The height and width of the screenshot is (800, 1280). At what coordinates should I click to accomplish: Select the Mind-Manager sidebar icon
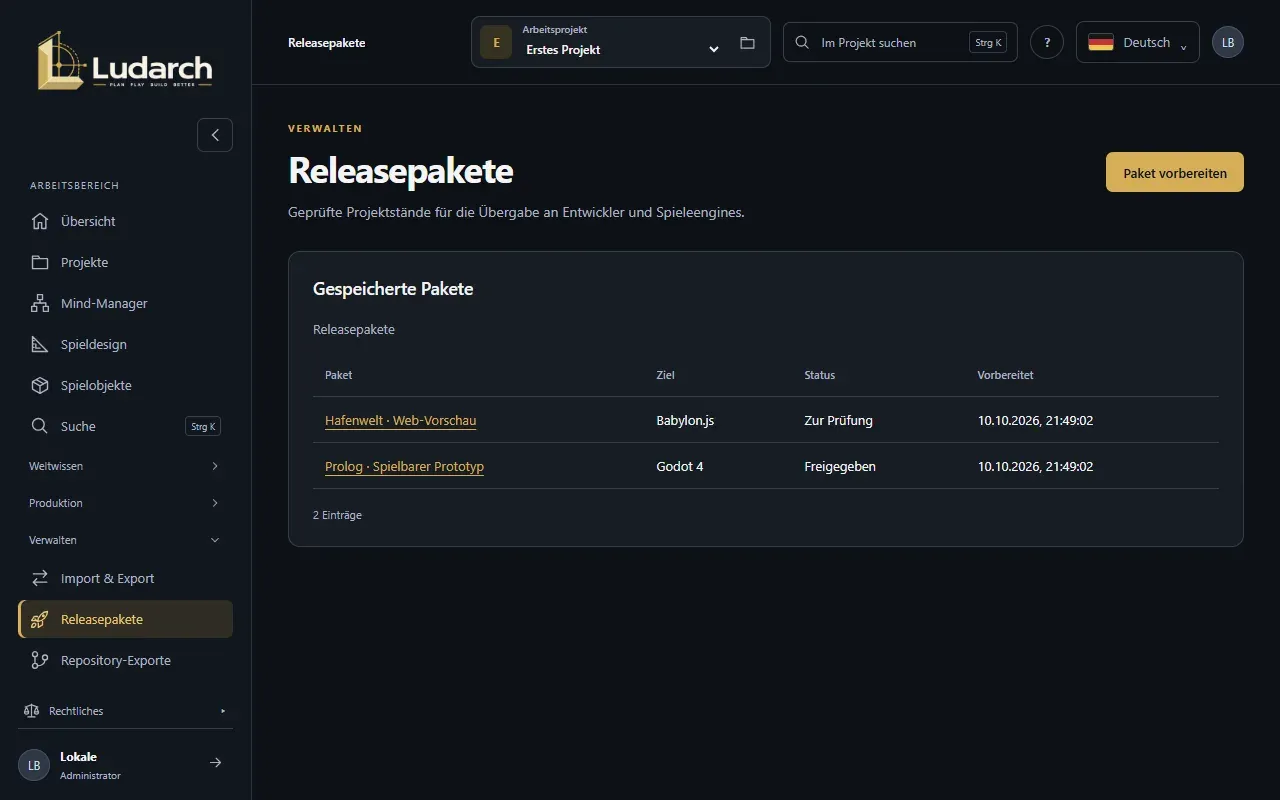(x=40, y=303)
